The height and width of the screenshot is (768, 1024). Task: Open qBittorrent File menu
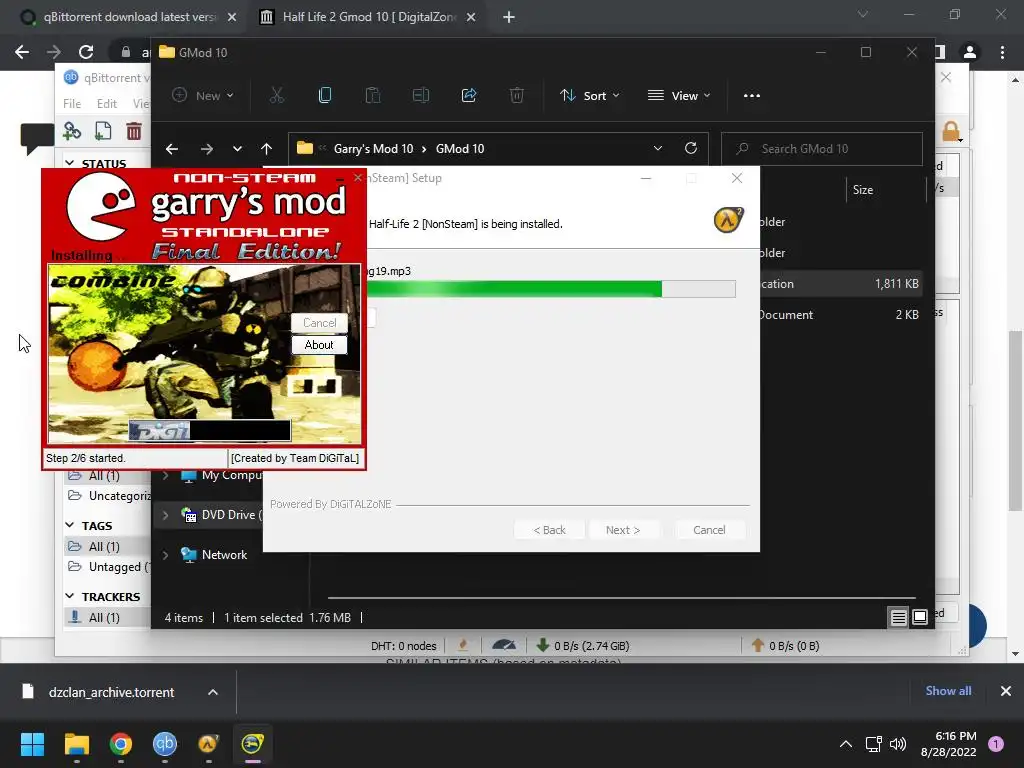click(x=72, y=103)
